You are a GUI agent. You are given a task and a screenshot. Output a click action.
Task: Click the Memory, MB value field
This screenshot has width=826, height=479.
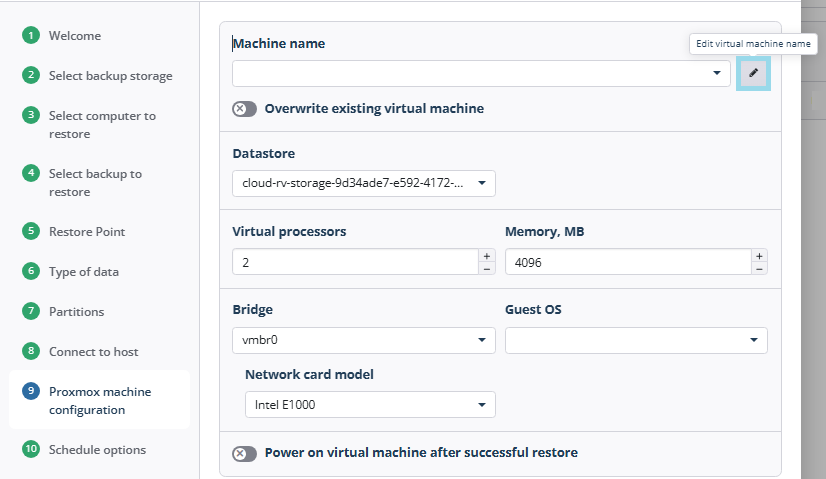point(628,262)
